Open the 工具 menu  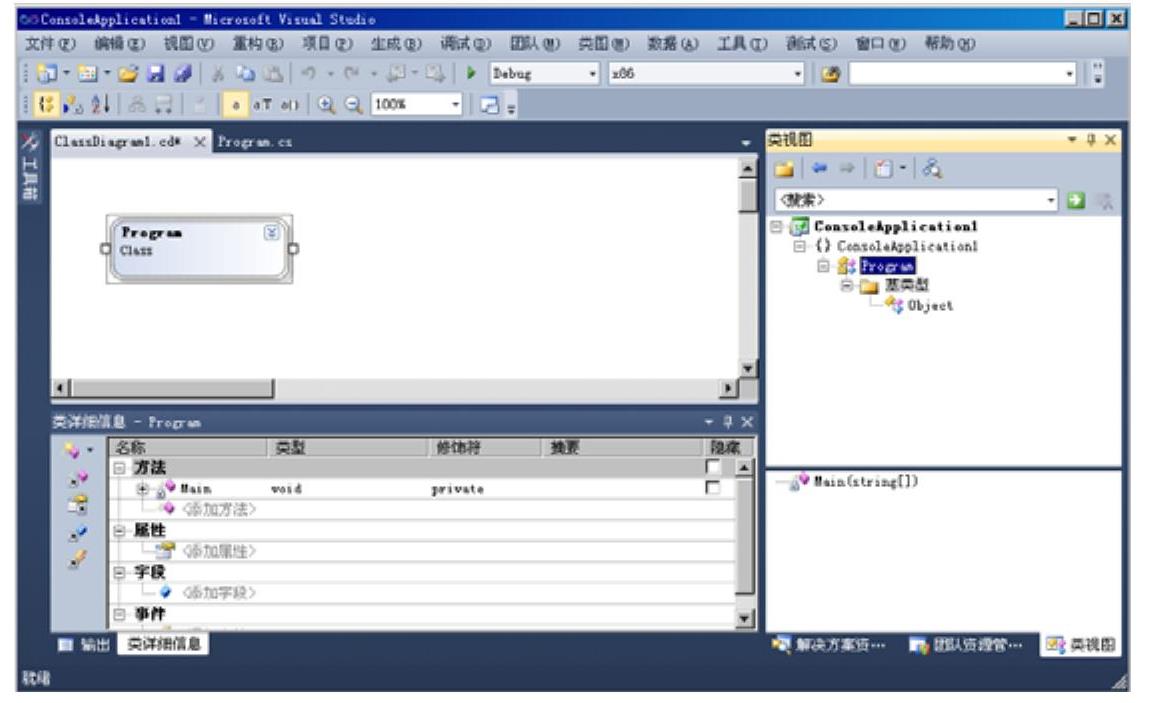click(x=741, y=44)
